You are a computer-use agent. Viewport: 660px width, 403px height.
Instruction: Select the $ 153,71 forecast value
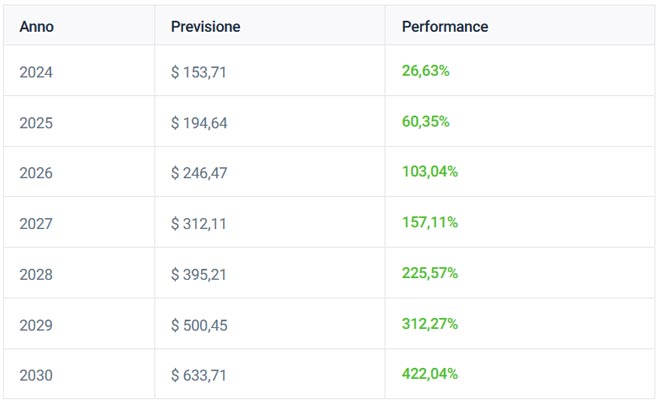[199, 71]
